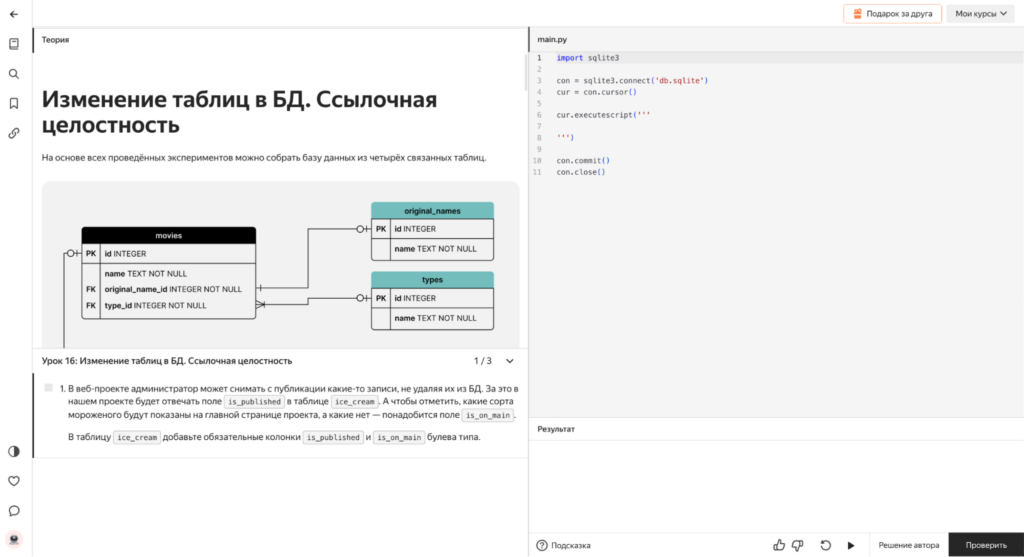Click the thumbs up icon
The image size is (1024, 557).
tap(779, 545)
